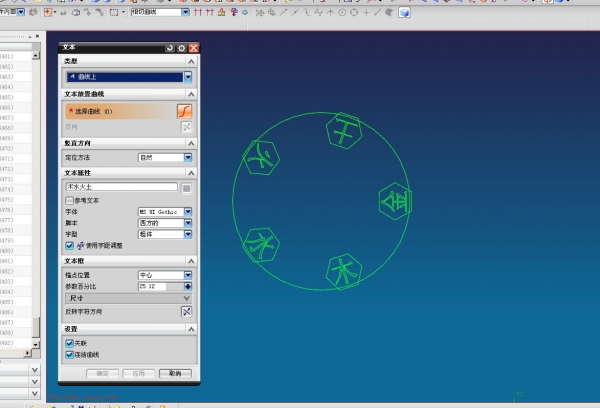Click the red-and-blue feature icon in toolbar
The height and width of the screenshot is (408, 600).
(x=233, y=13)
